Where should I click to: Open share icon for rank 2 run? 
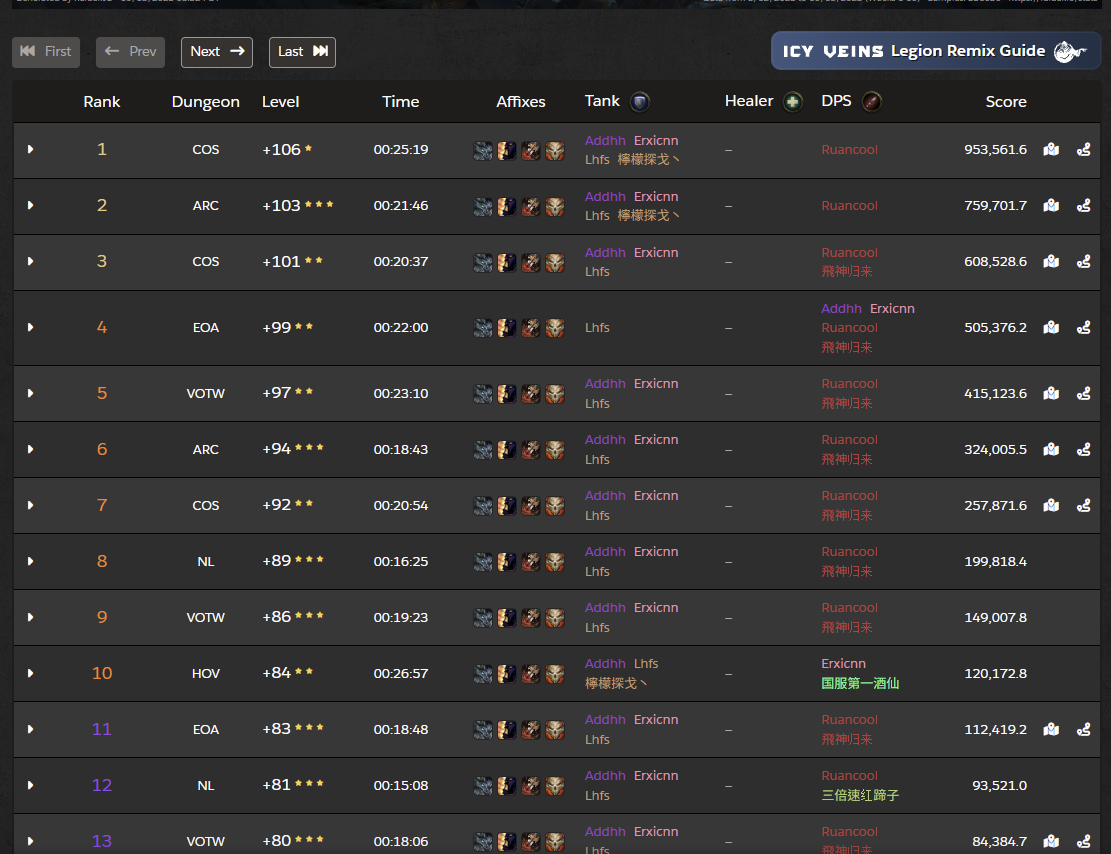pos(1083,206)
